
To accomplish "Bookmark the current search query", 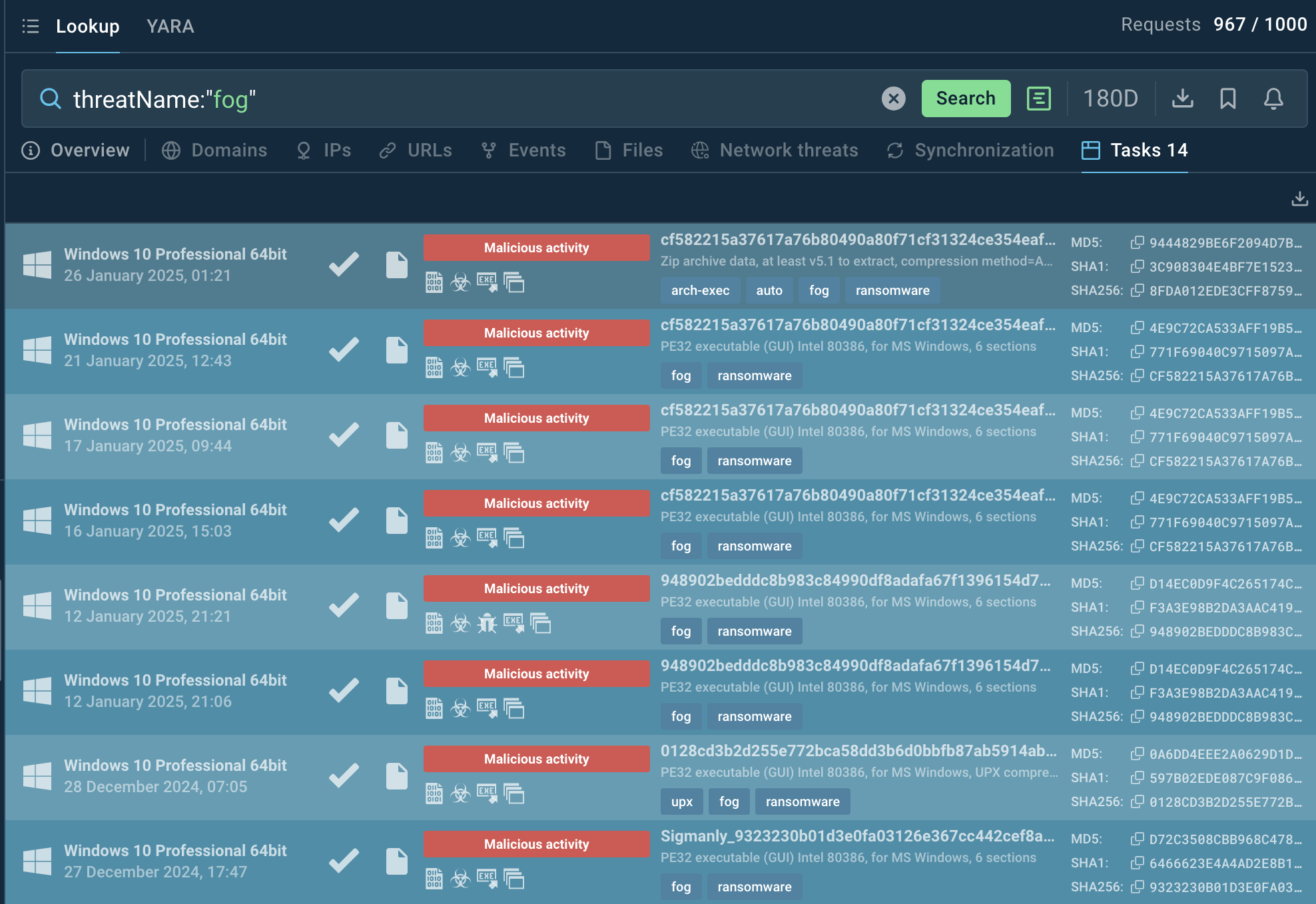I will pyautogui.click(x=1227, y=99).
